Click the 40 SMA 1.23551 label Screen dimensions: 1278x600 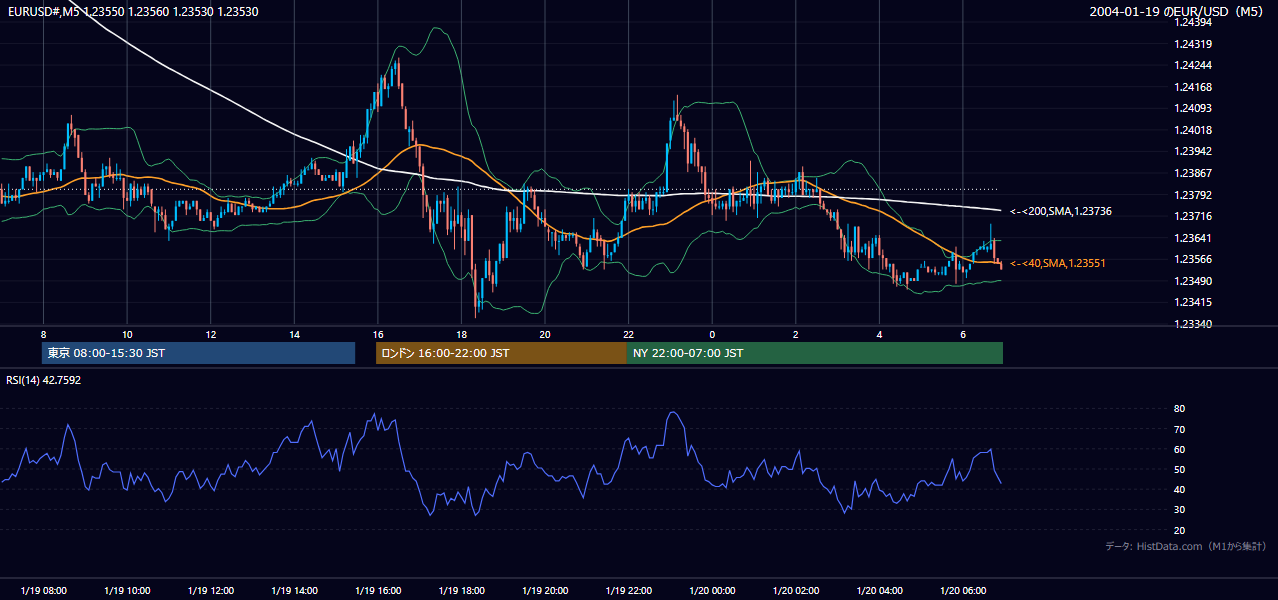[x=1057, y=263]
